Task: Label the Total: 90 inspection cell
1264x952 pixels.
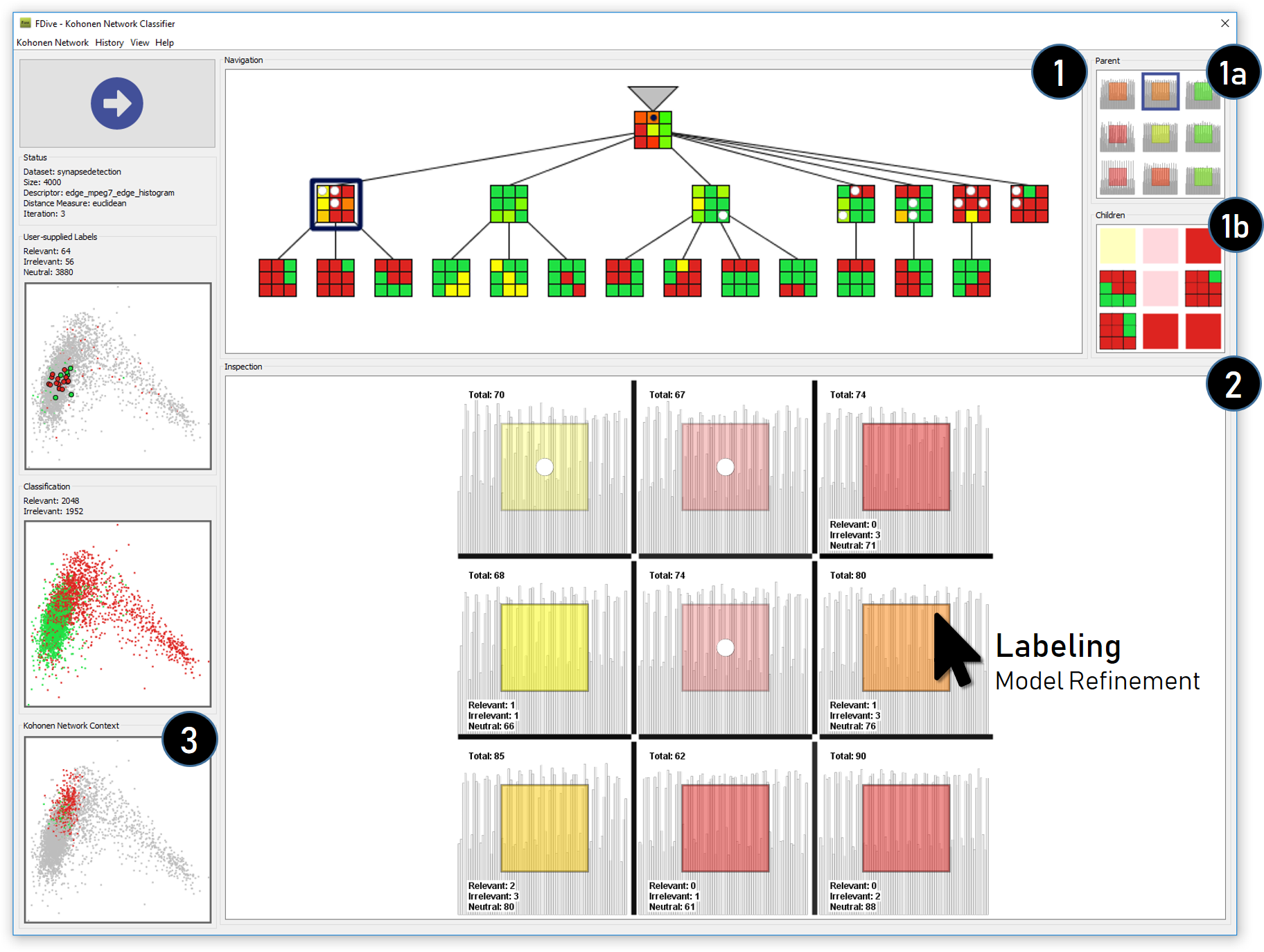Action: [x=906, y=828]
